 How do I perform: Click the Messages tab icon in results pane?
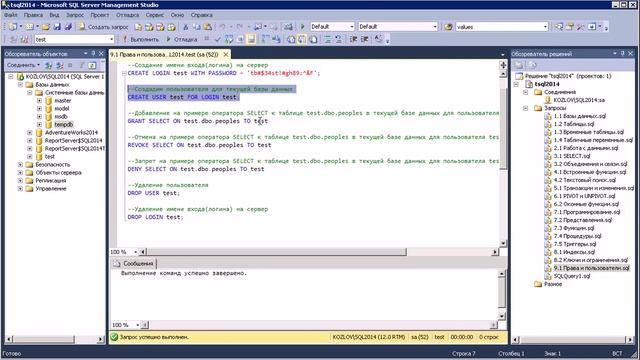[117, 264]
